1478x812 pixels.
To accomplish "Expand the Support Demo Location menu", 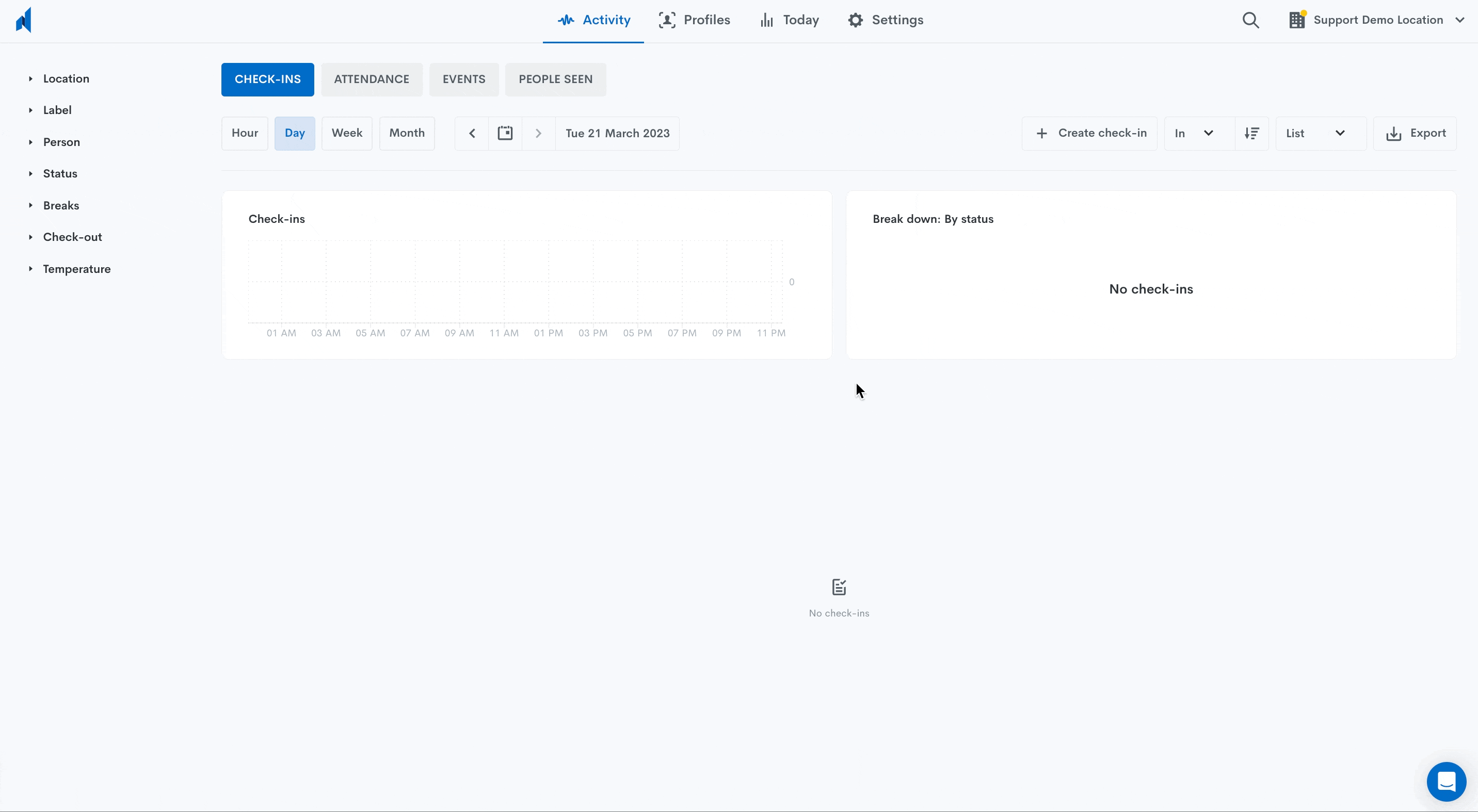I will click(1376, 21).
